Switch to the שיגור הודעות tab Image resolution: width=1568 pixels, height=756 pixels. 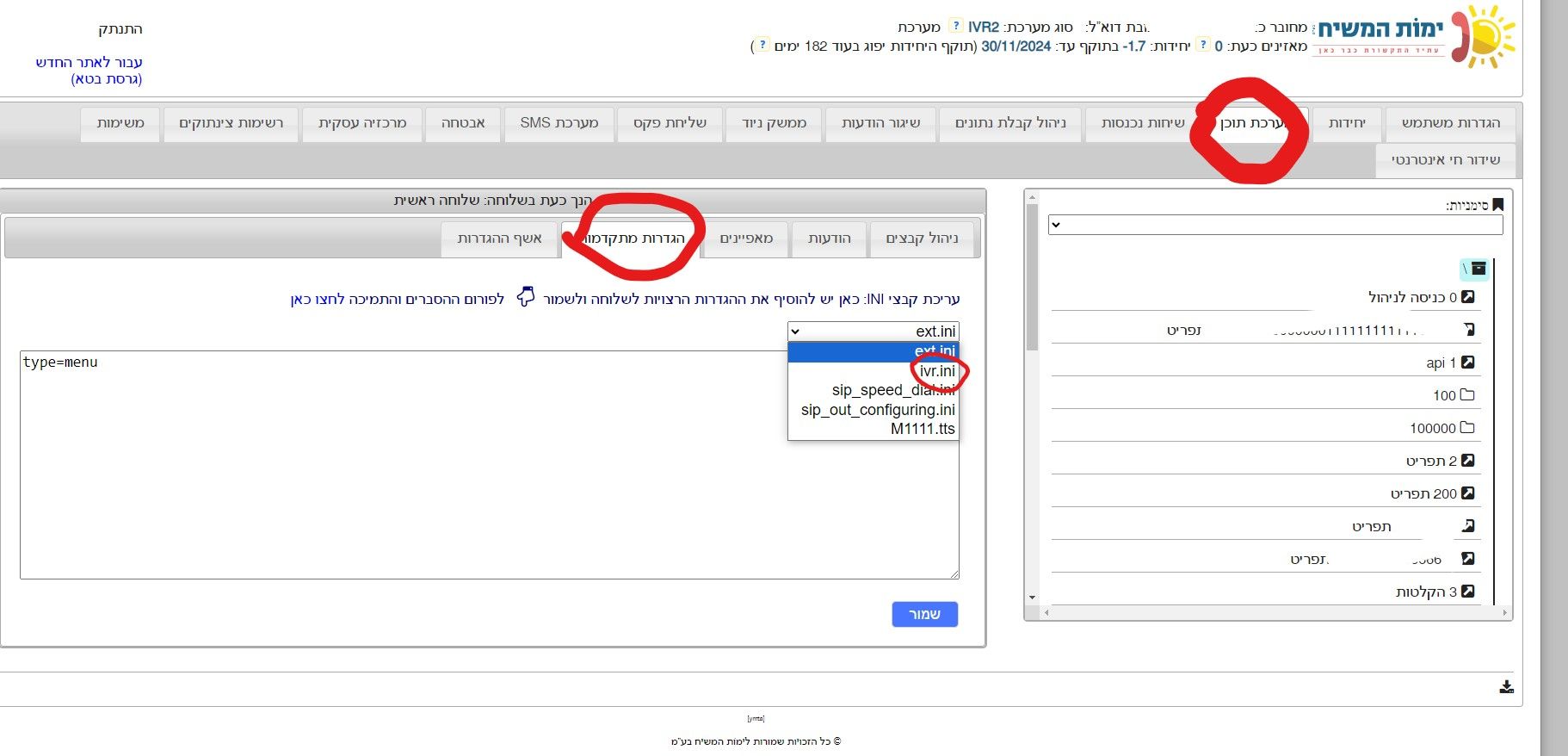tap(880, 124)
